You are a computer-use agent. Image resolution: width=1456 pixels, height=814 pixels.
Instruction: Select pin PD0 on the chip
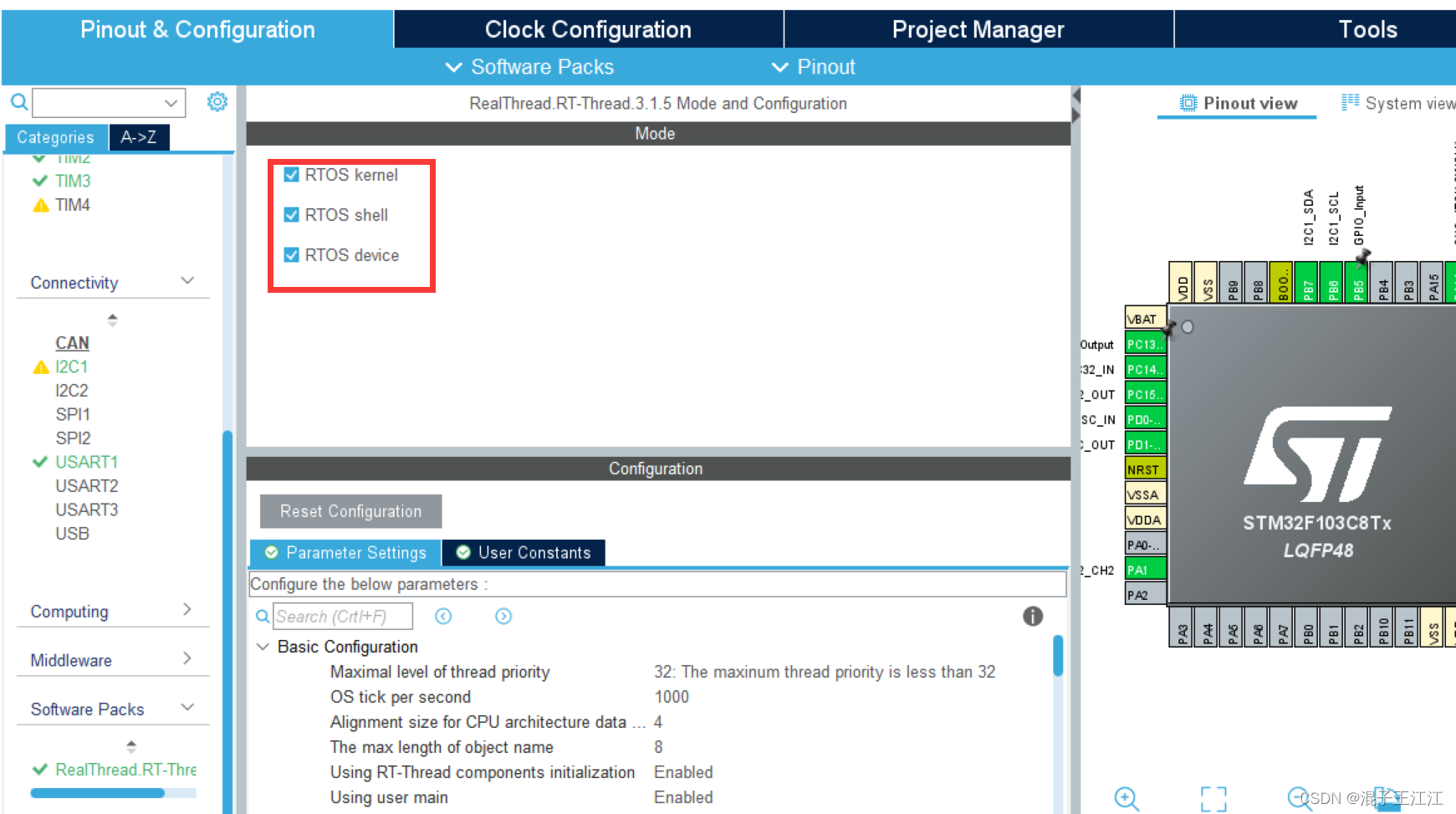[1146, 419]
